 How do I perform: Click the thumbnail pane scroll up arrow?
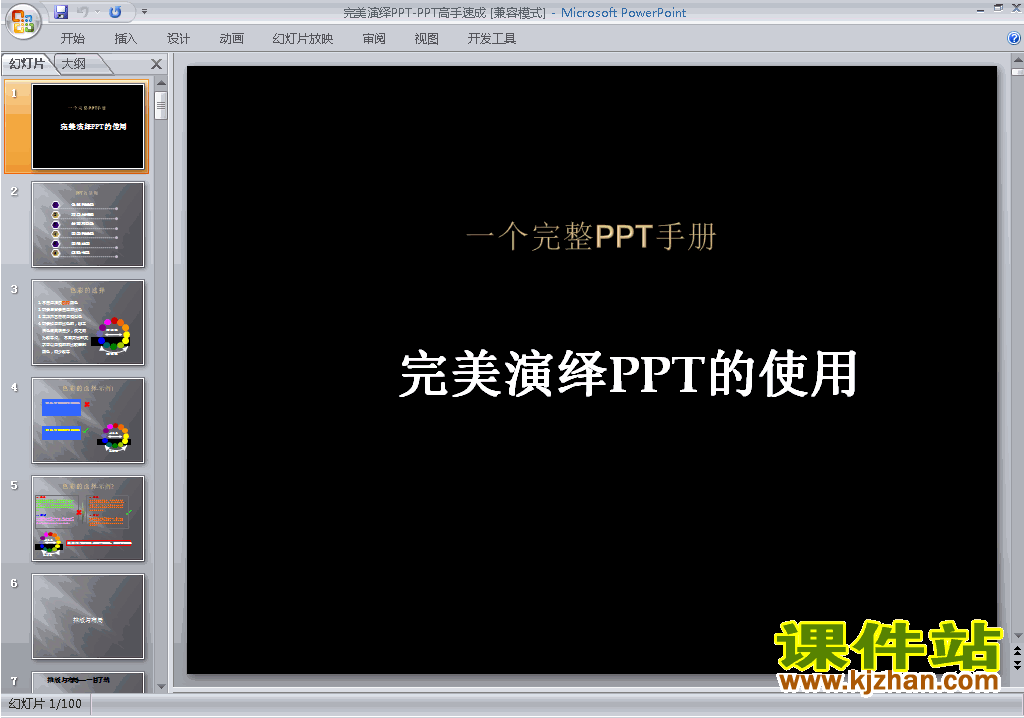(161, 83)
